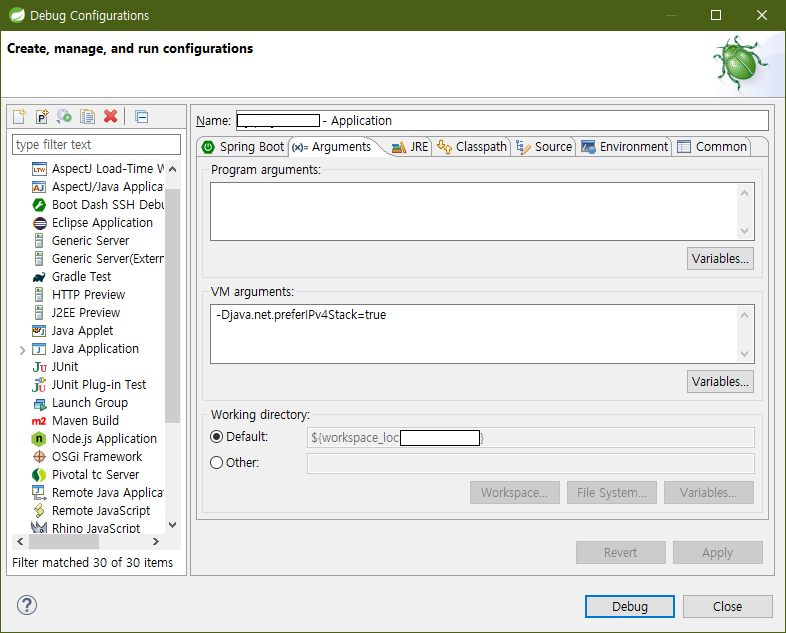Image resolution: width=786 pixels, height=633 pixels.
Task: Click the Close button
Action: click(x=727, y=606)
